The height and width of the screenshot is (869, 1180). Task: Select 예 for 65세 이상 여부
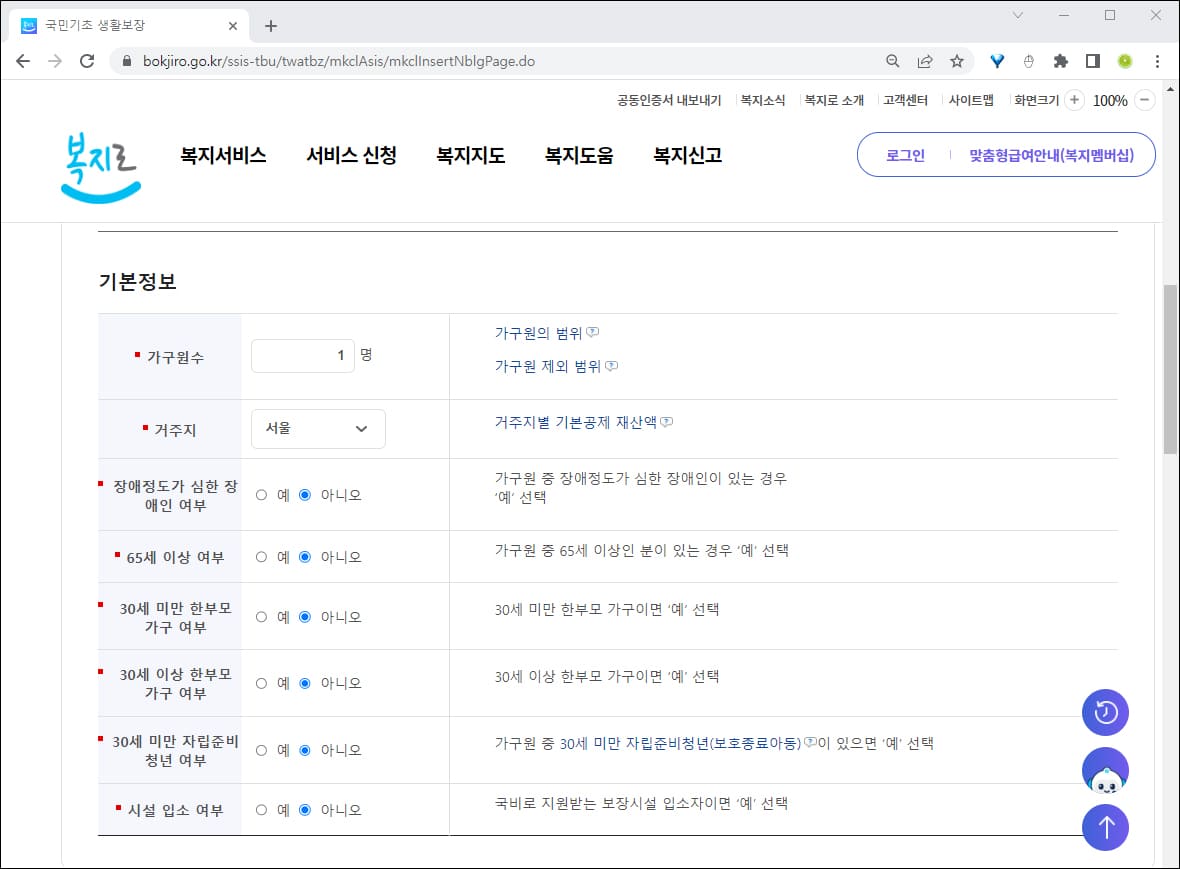[261, 556]
